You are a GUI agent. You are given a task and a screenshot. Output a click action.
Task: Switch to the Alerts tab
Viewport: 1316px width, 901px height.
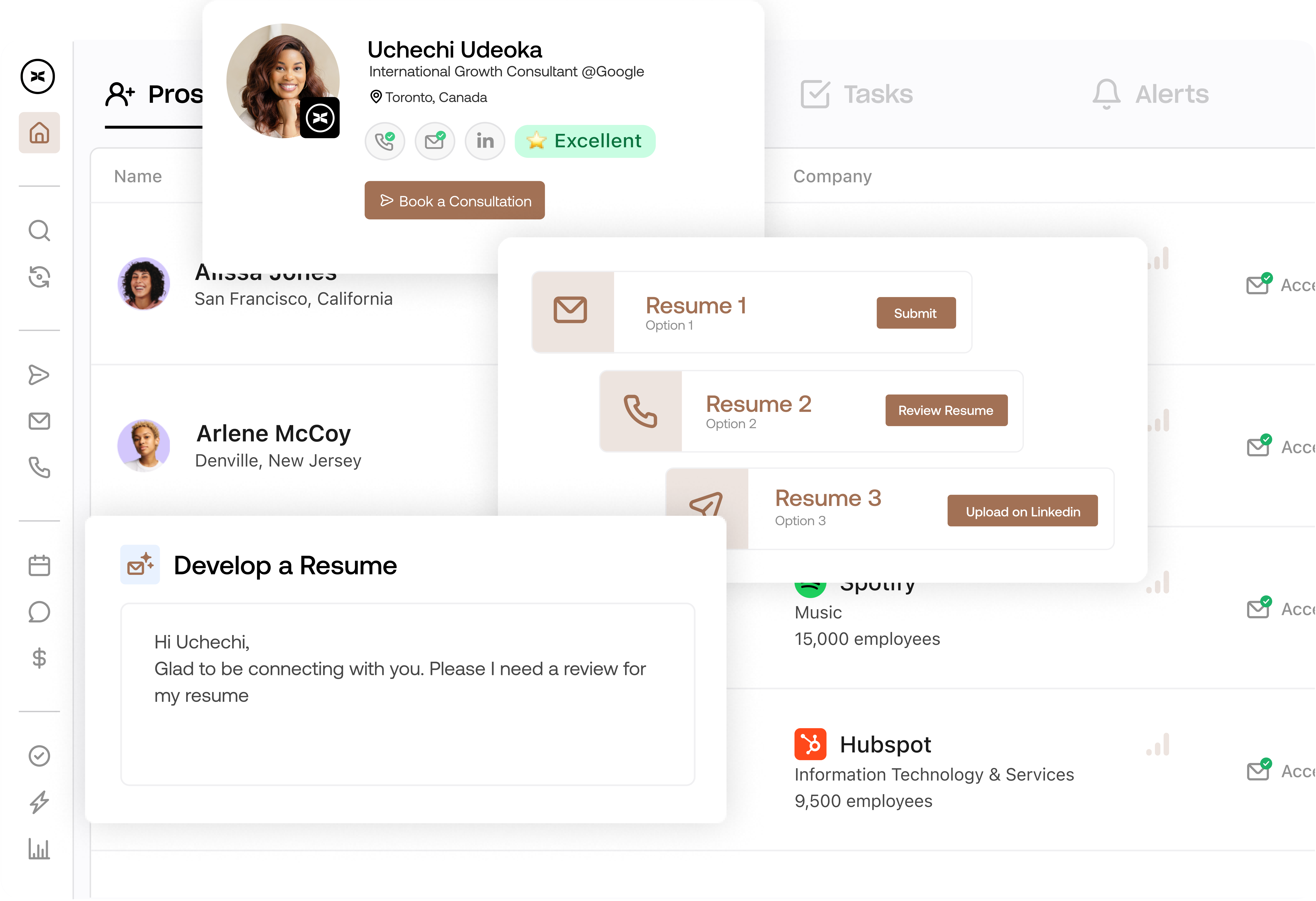1151,94
